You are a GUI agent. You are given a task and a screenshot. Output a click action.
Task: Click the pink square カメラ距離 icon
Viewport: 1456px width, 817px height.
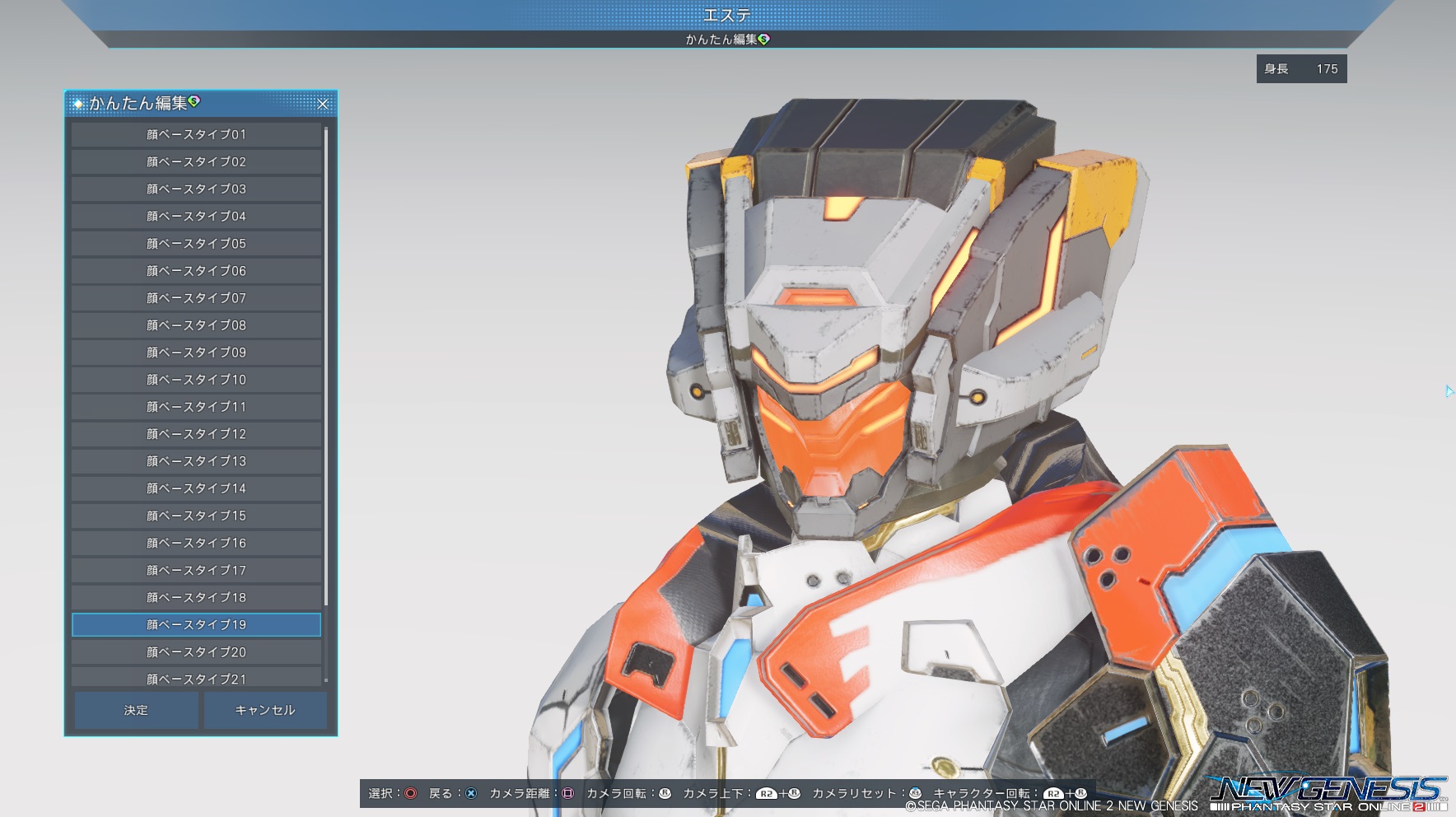(567, 793)
